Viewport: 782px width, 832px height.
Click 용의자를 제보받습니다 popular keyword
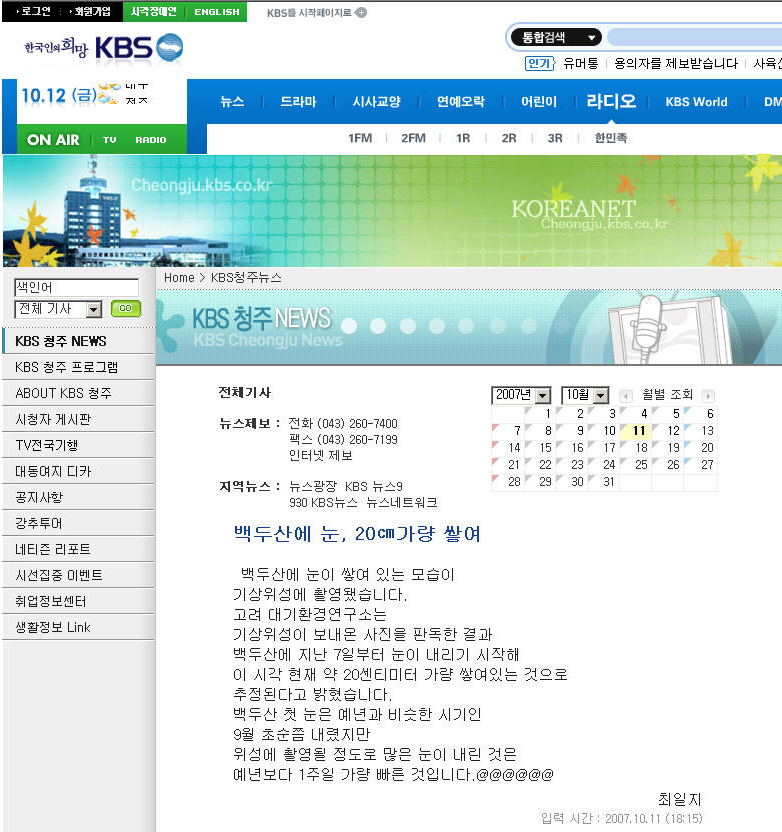click(x=675, y=64)
